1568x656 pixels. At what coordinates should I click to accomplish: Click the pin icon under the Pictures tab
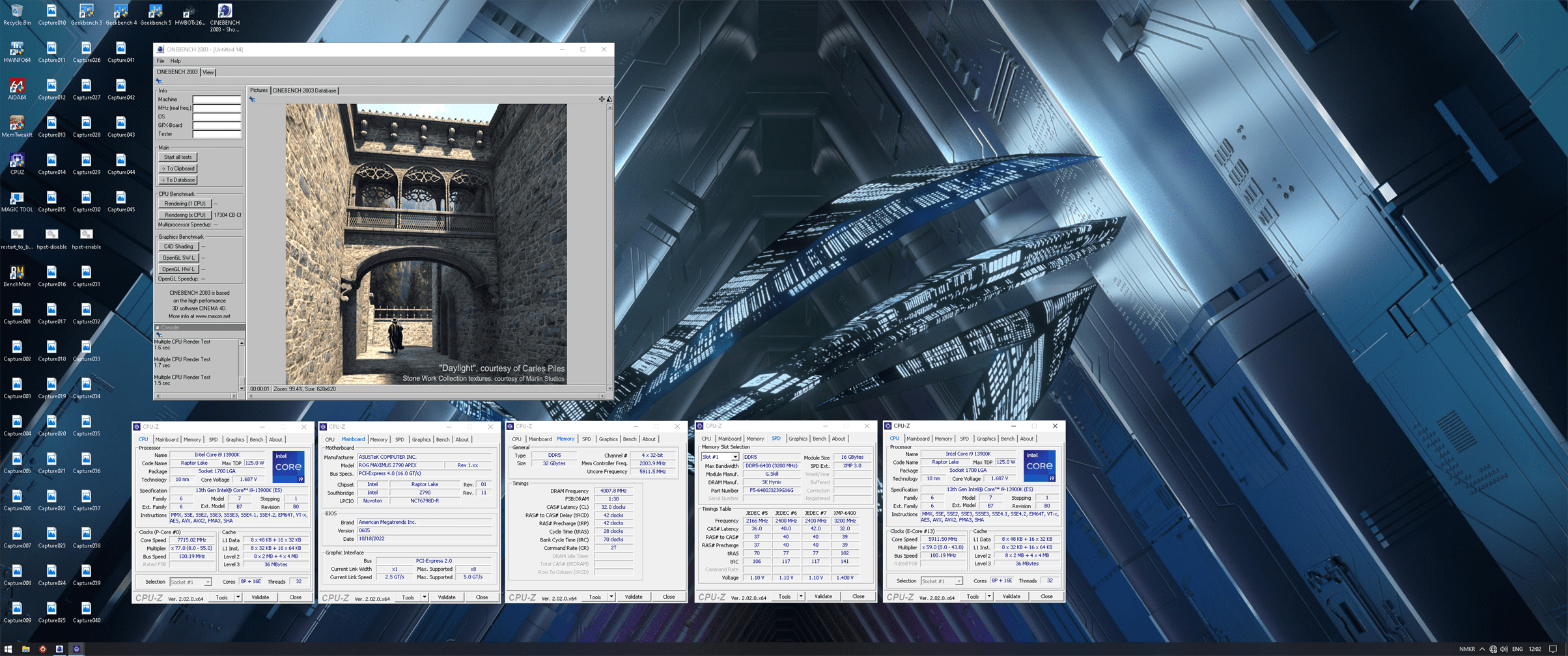pos(252,99)
